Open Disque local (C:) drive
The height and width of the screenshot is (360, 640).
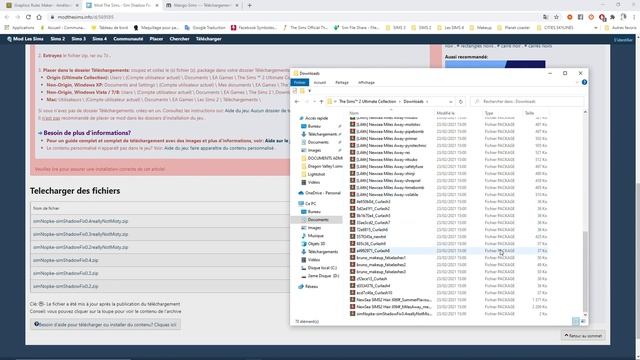click(322, 268)
